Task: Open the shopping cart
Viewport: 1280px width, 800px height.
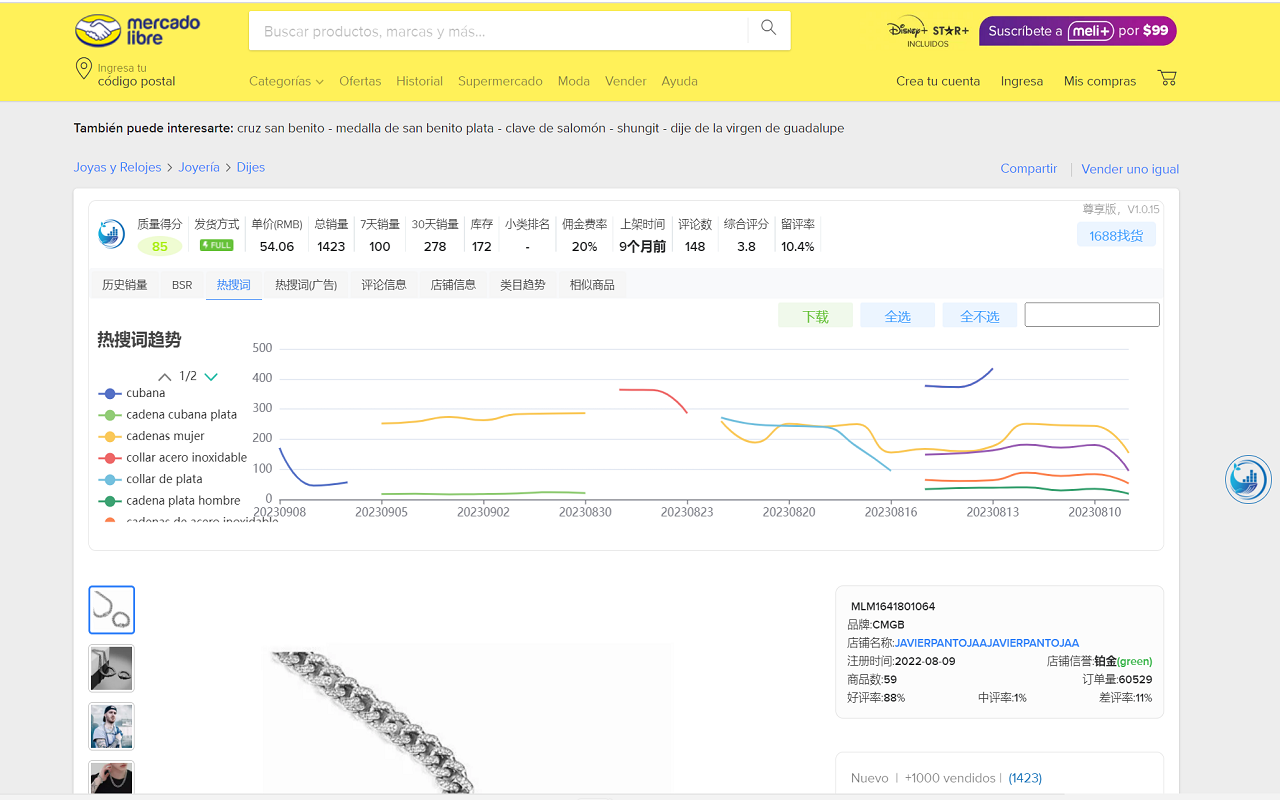Action: coord(1166,78)
